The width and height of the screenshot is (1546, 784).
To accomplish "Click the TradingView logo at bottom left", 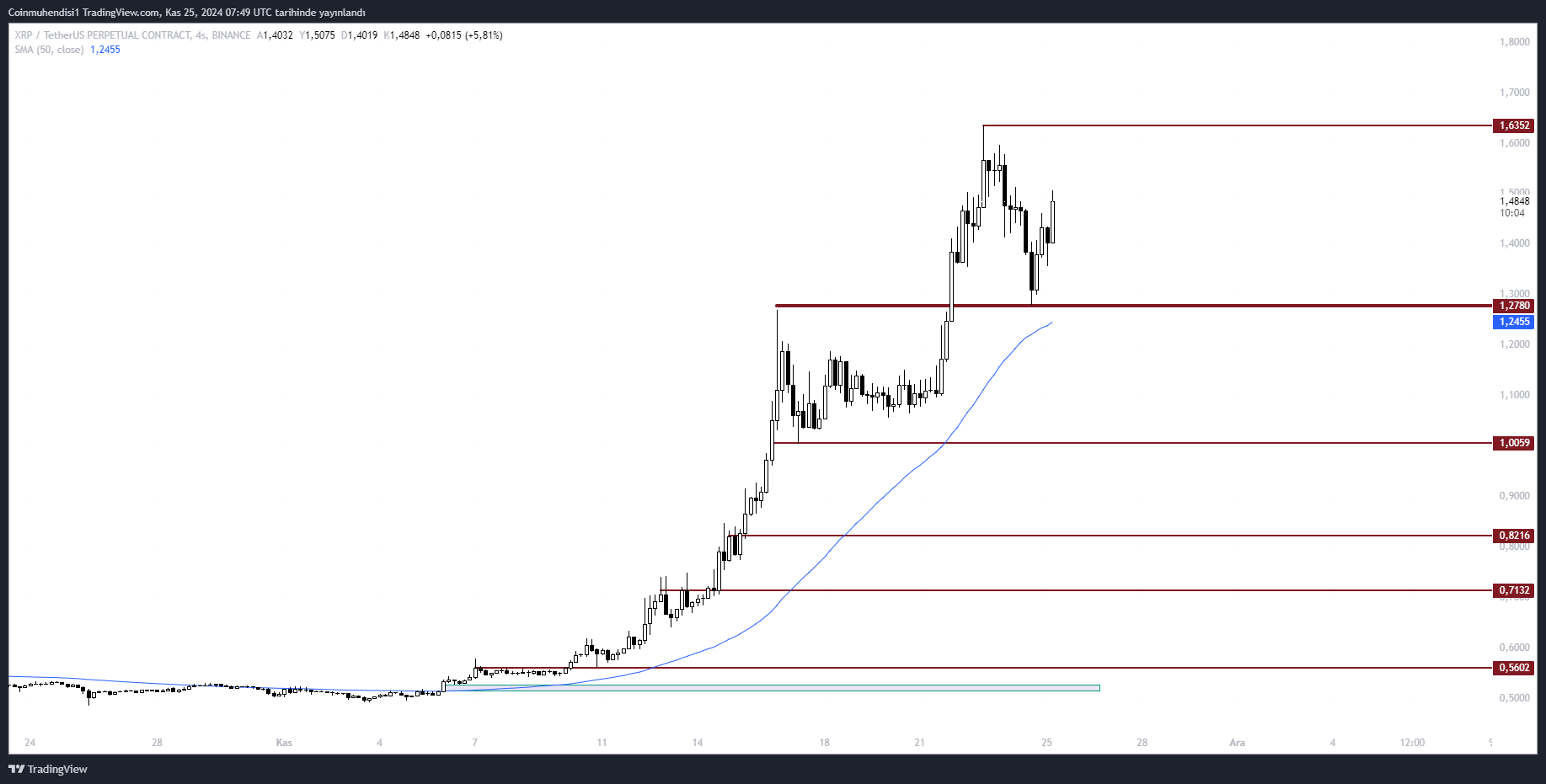I will (48, 769).
